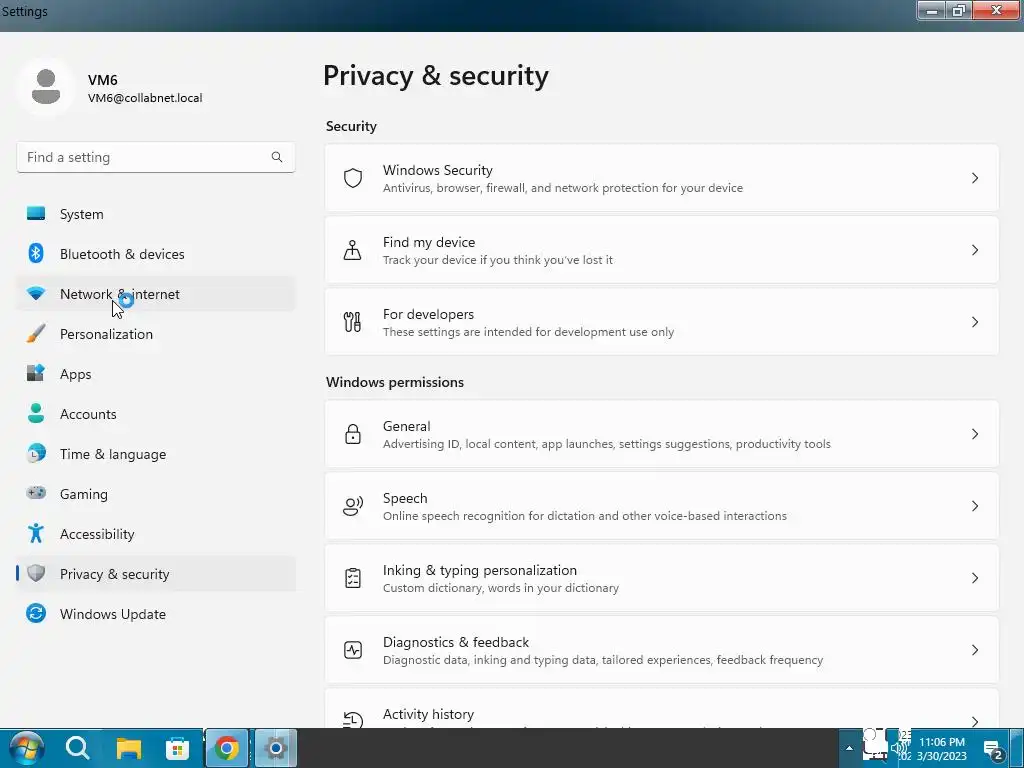Screen dimensions: 1024x768
Task: Open notification center with badge 2
Action: 995,750
